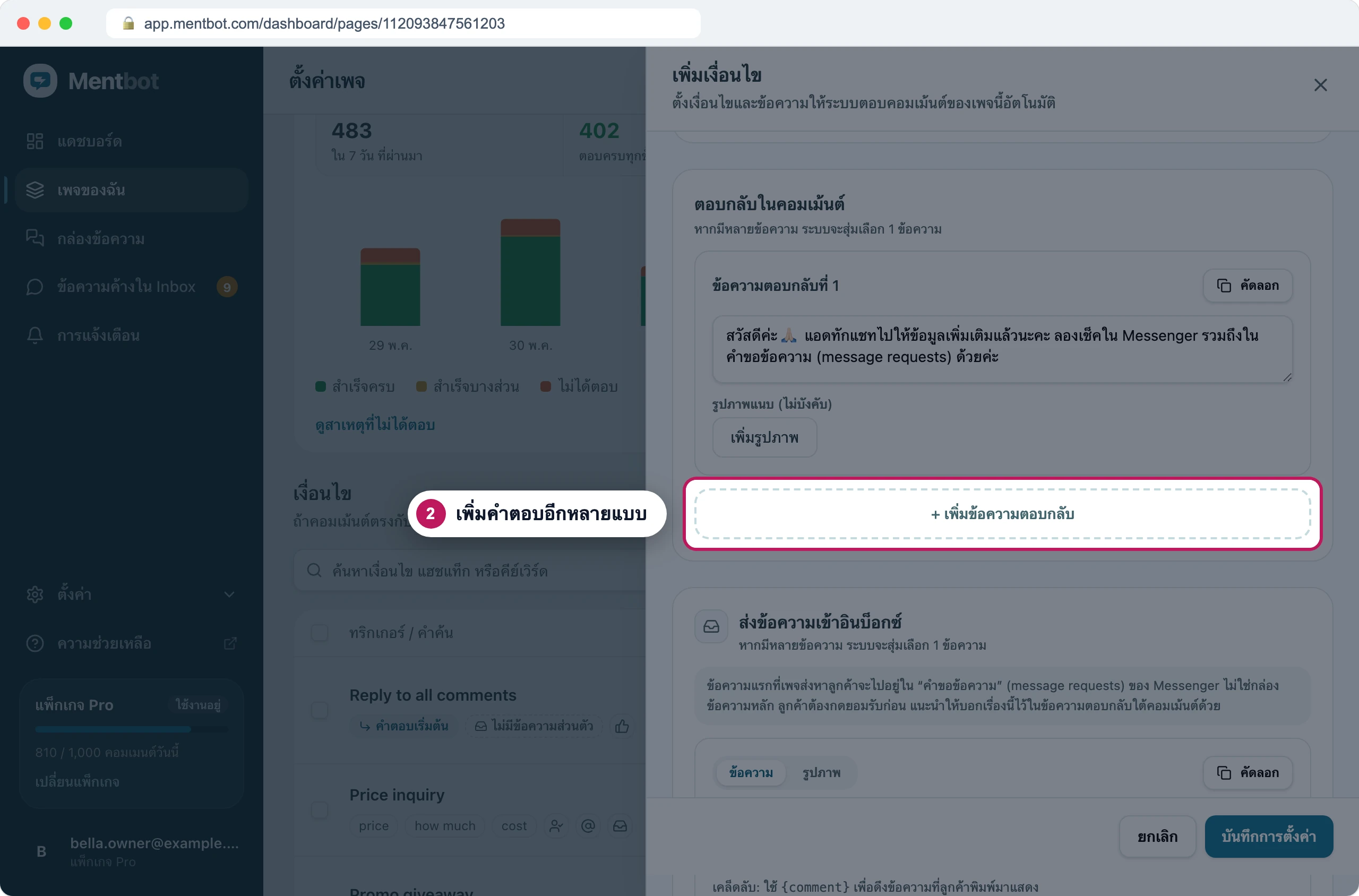Toggle the header checkbox beside ทริกเกอร์ / คำค้น
The image size is (1359, 896).
[x=320, y=633]
